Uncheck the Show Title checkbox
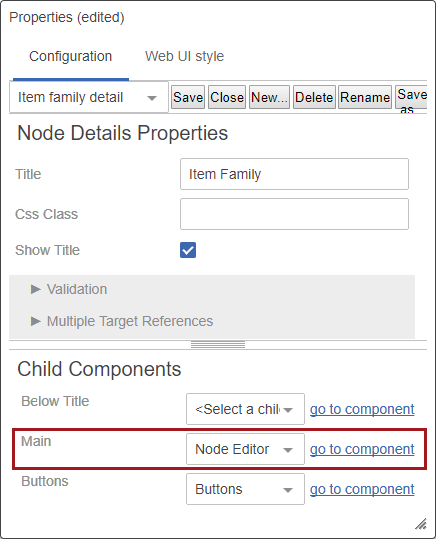The width and height of the screenshot is (436, 539). point(188,250)
